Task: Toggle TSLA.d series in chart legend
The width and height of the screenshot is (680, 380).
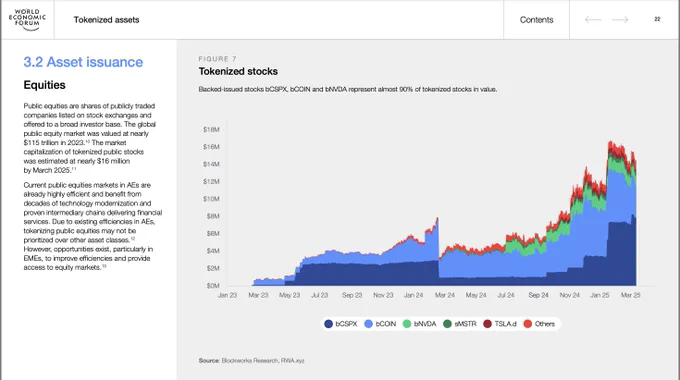Action: 500,324
